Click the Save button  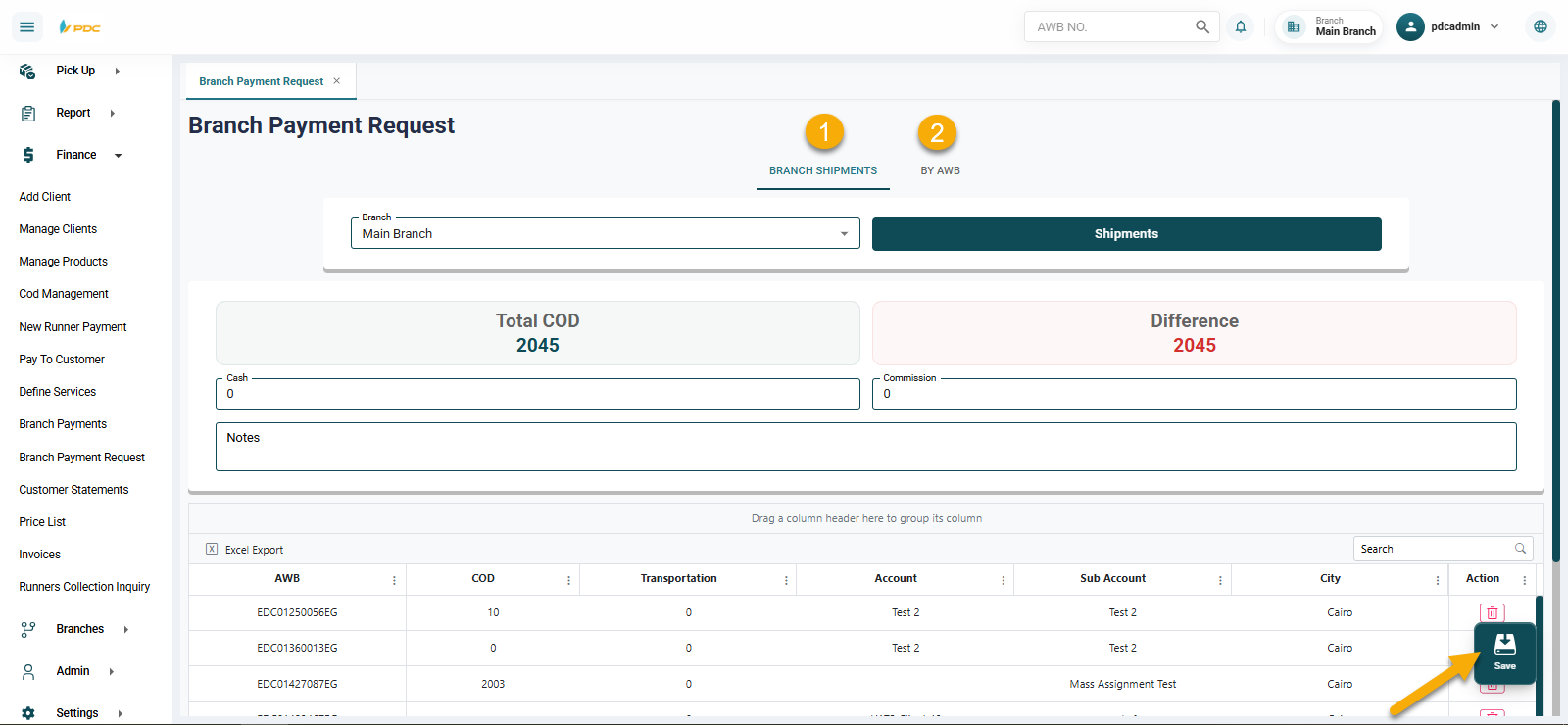[x=1505, y=652]
